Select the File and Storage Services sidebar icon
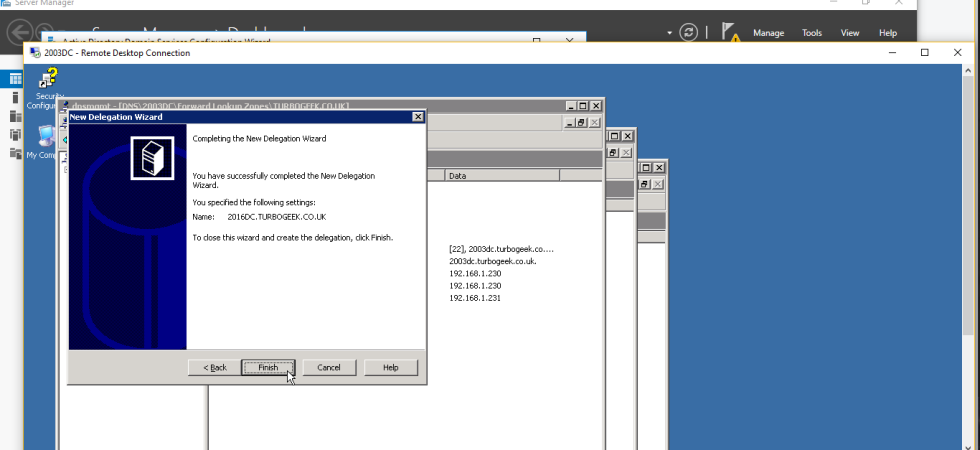 click(16, 153)
